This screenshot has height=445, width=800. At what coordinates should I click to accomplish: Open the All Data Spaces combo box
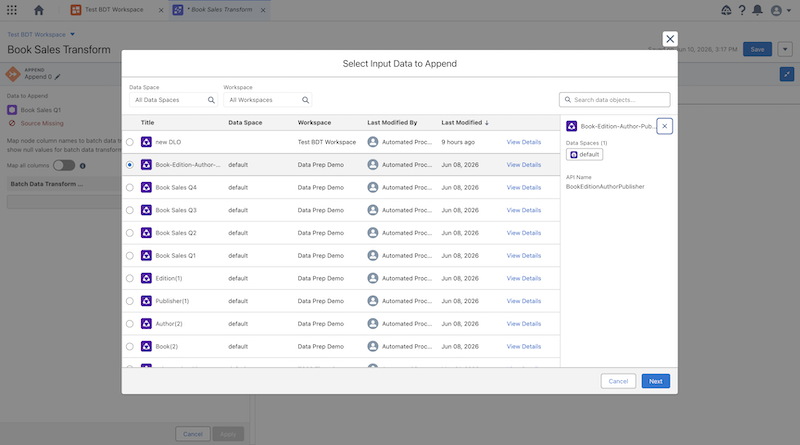pos(173,100)
